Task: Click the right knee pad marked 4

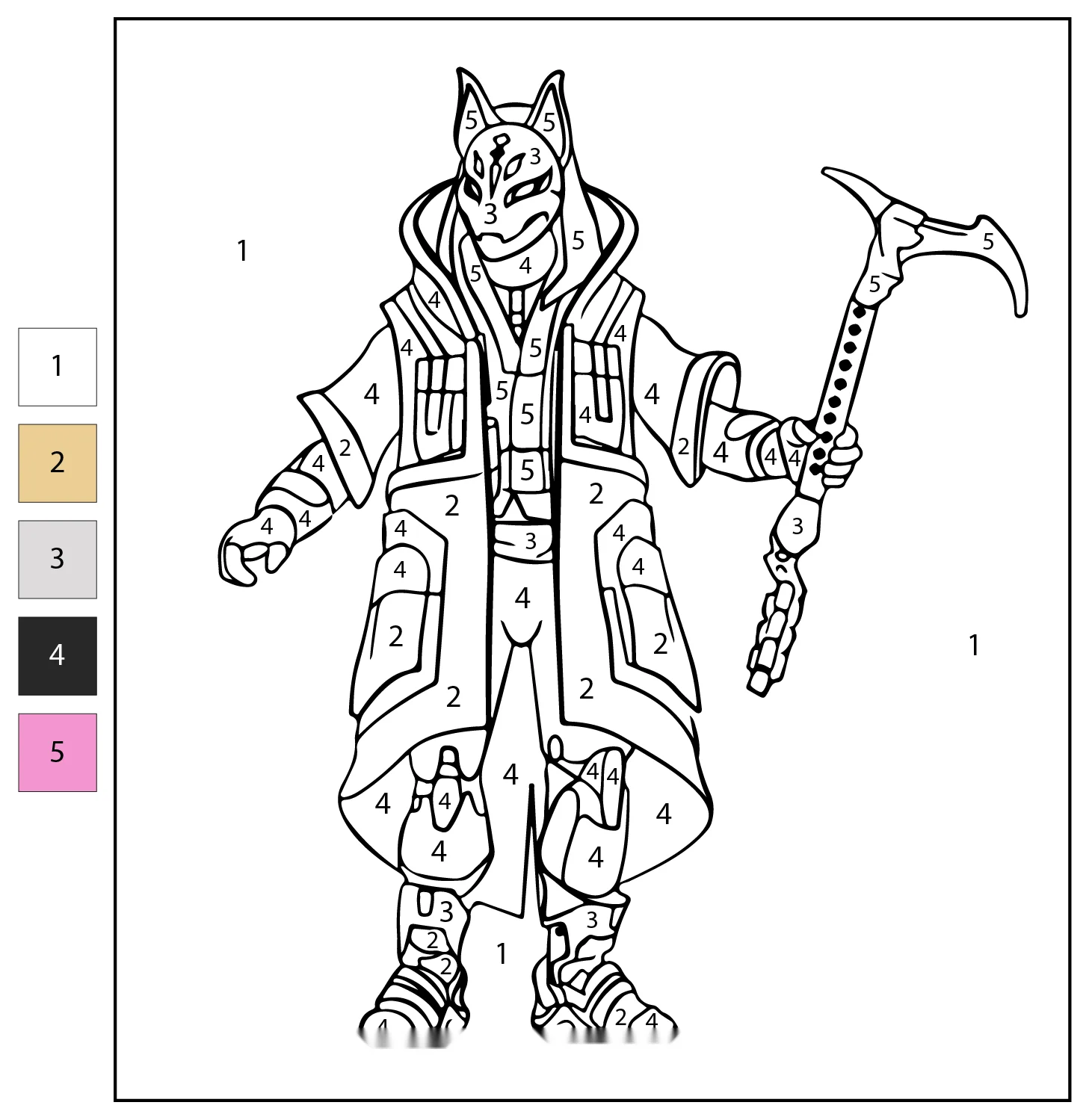Action: click(x=596, y=857)
